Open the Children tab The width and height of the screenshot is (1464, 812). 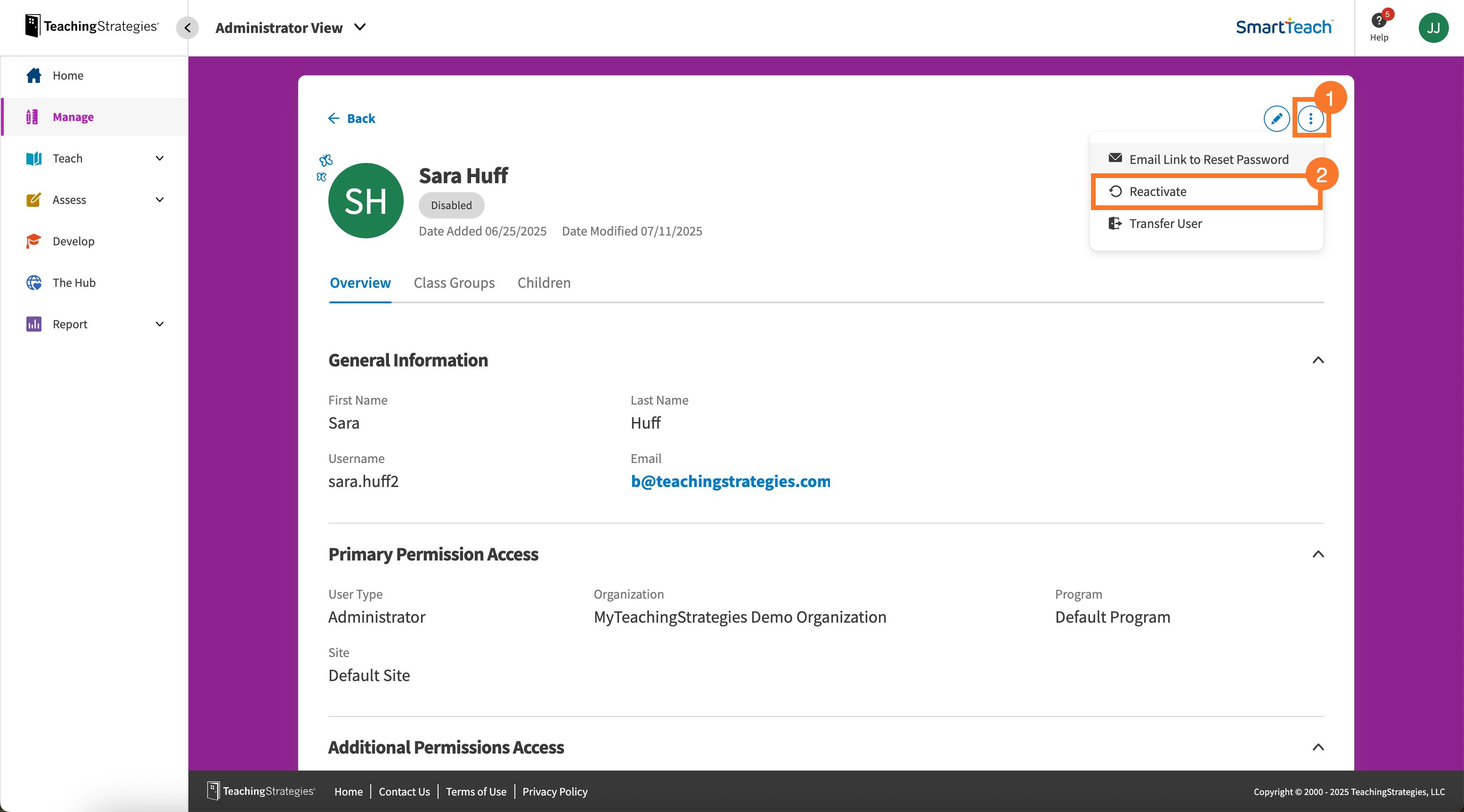coord(543,283)
